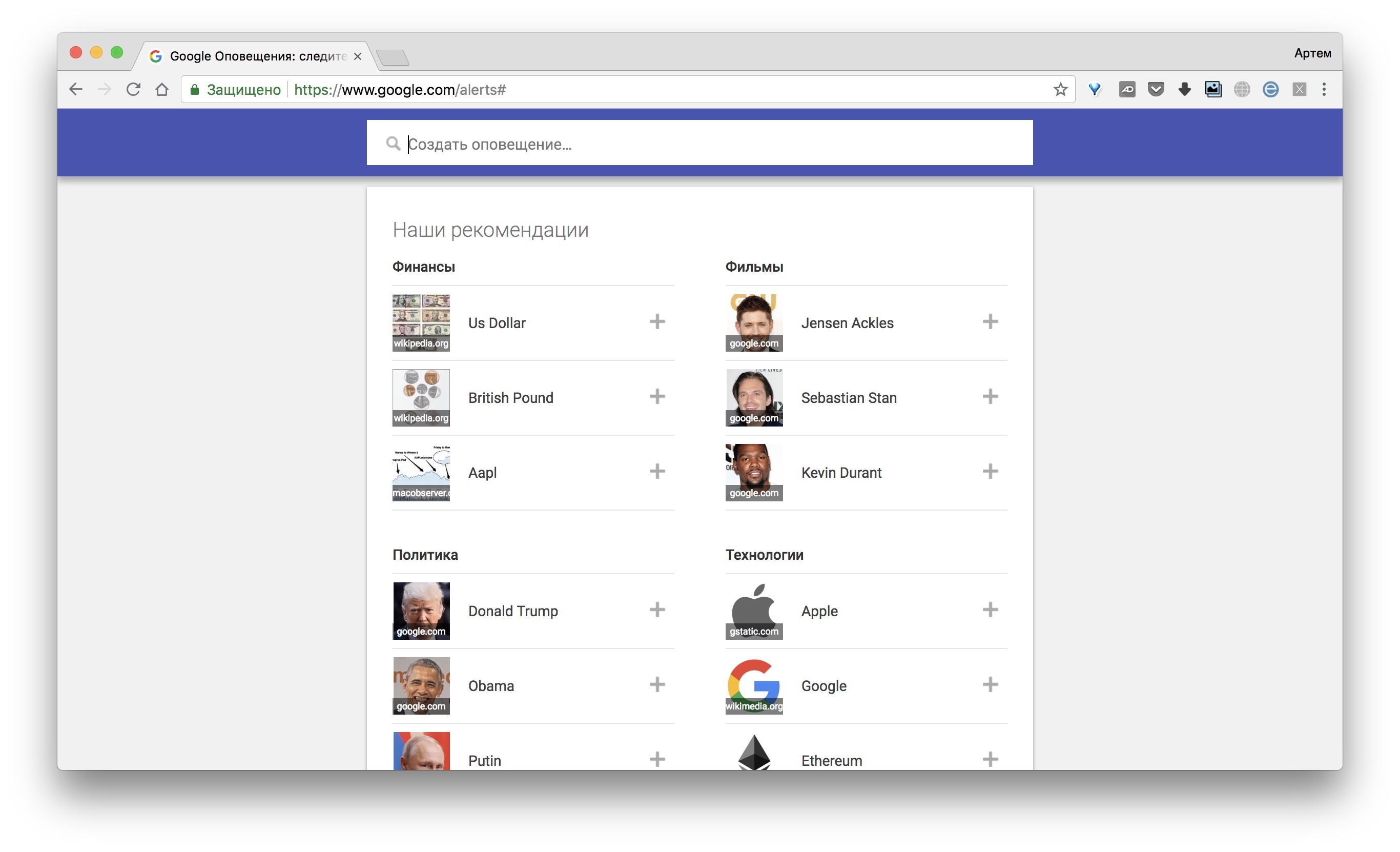Add Apple alert with the plus icon

click(990, 610)
